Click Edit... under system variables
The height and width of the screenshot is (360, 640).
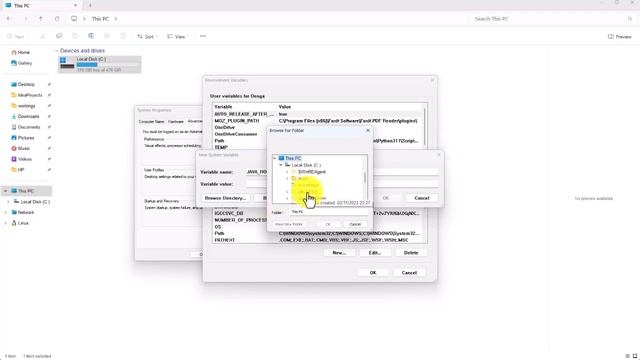tap(375, 253)
